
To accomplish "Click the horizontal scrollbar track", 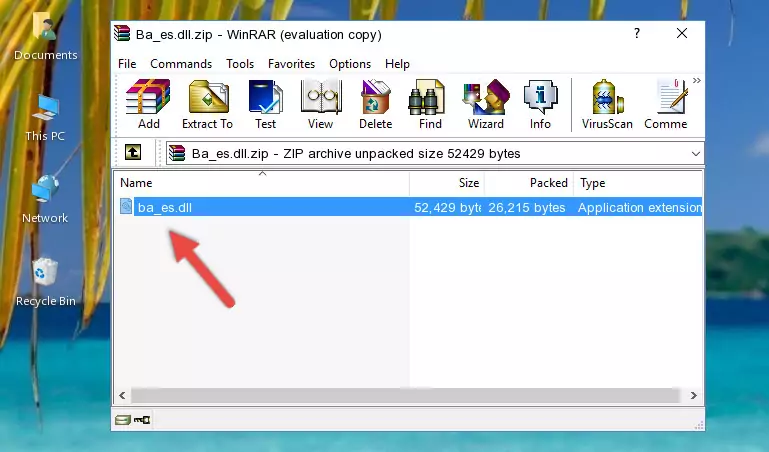I will pyautogui.click(x=405, y=395).
